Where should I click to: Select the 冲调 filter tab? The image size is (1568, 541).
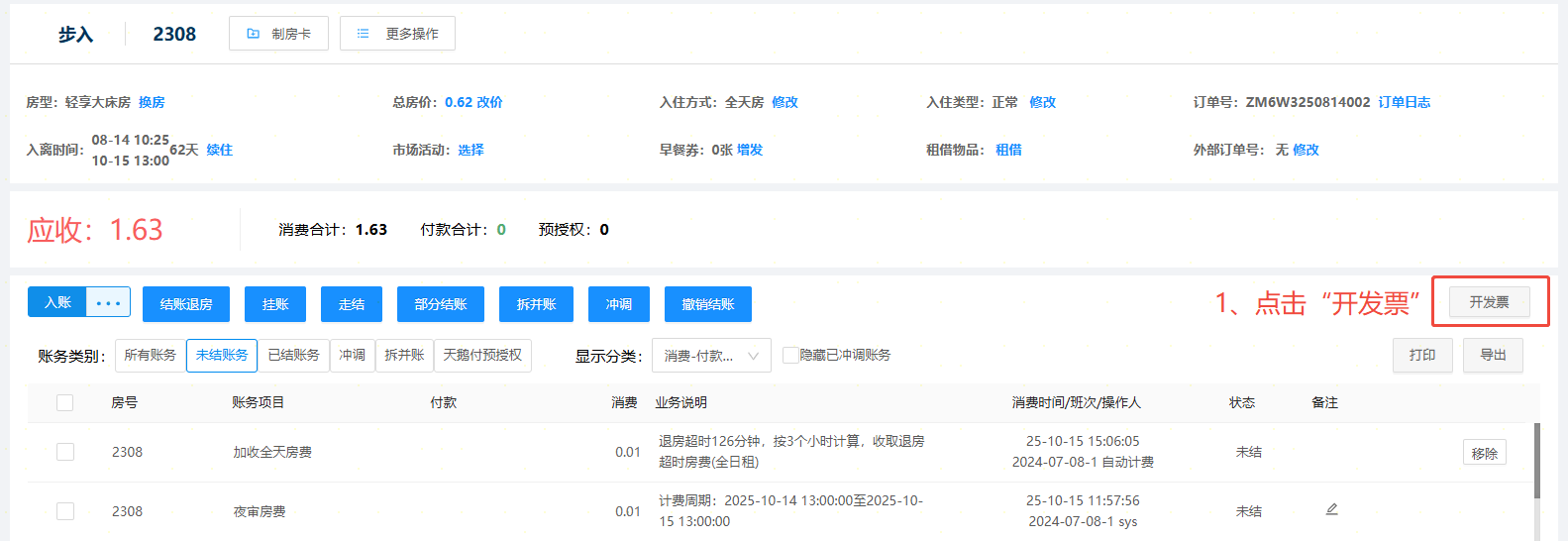tap(352, 355)
